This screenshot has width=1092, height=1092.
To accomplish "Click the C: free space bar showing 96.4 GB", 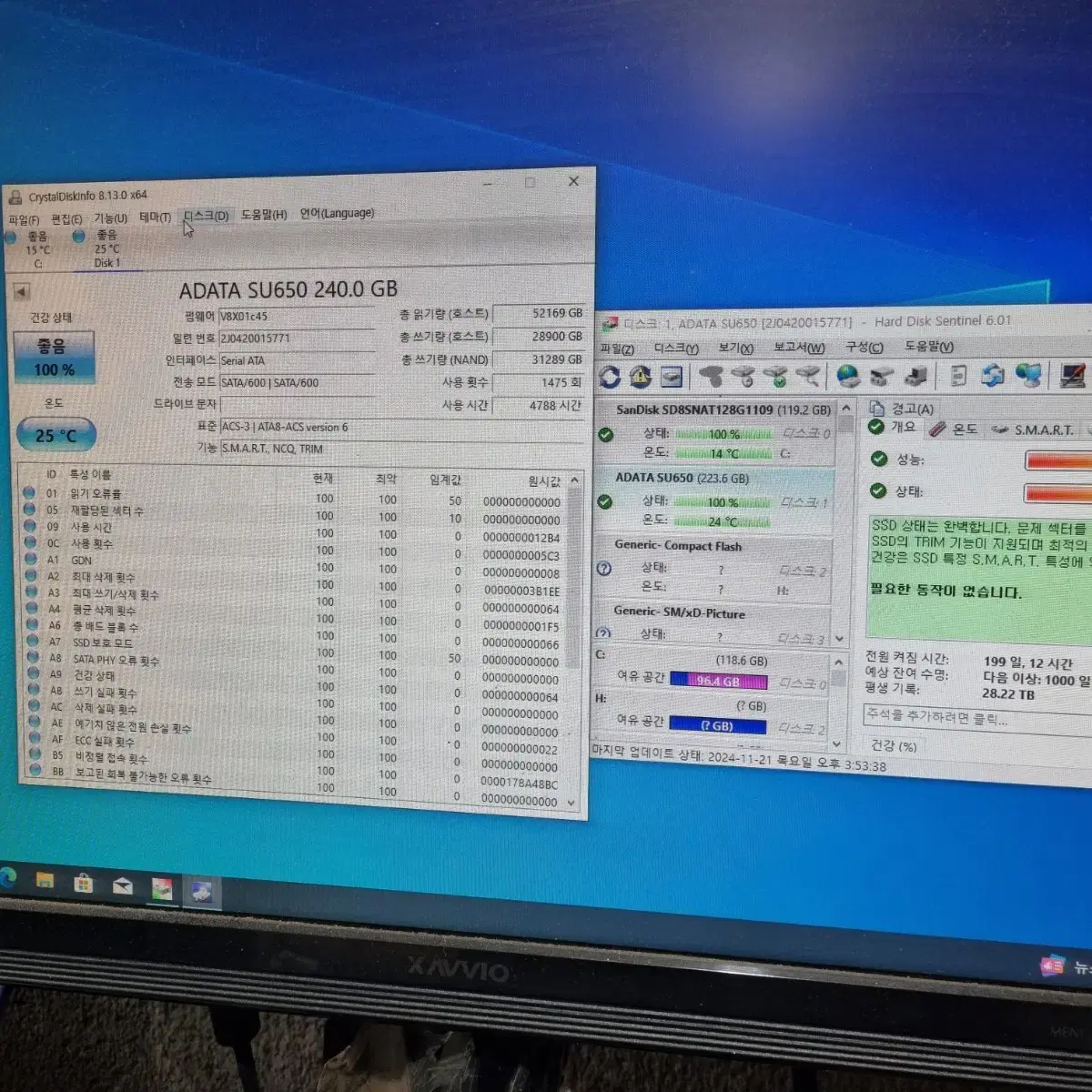I will 719,681.
